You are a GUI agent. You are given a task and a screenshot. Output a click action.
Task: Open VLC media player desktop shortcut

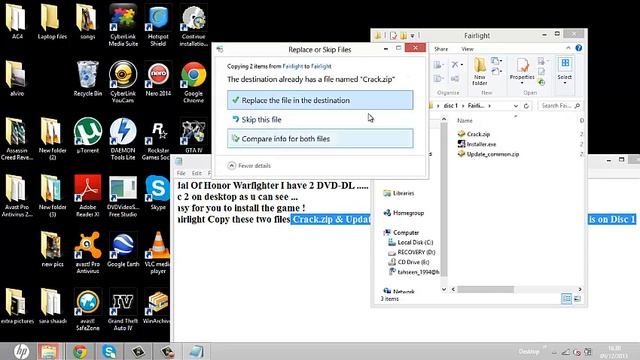(x=158, y=252)
